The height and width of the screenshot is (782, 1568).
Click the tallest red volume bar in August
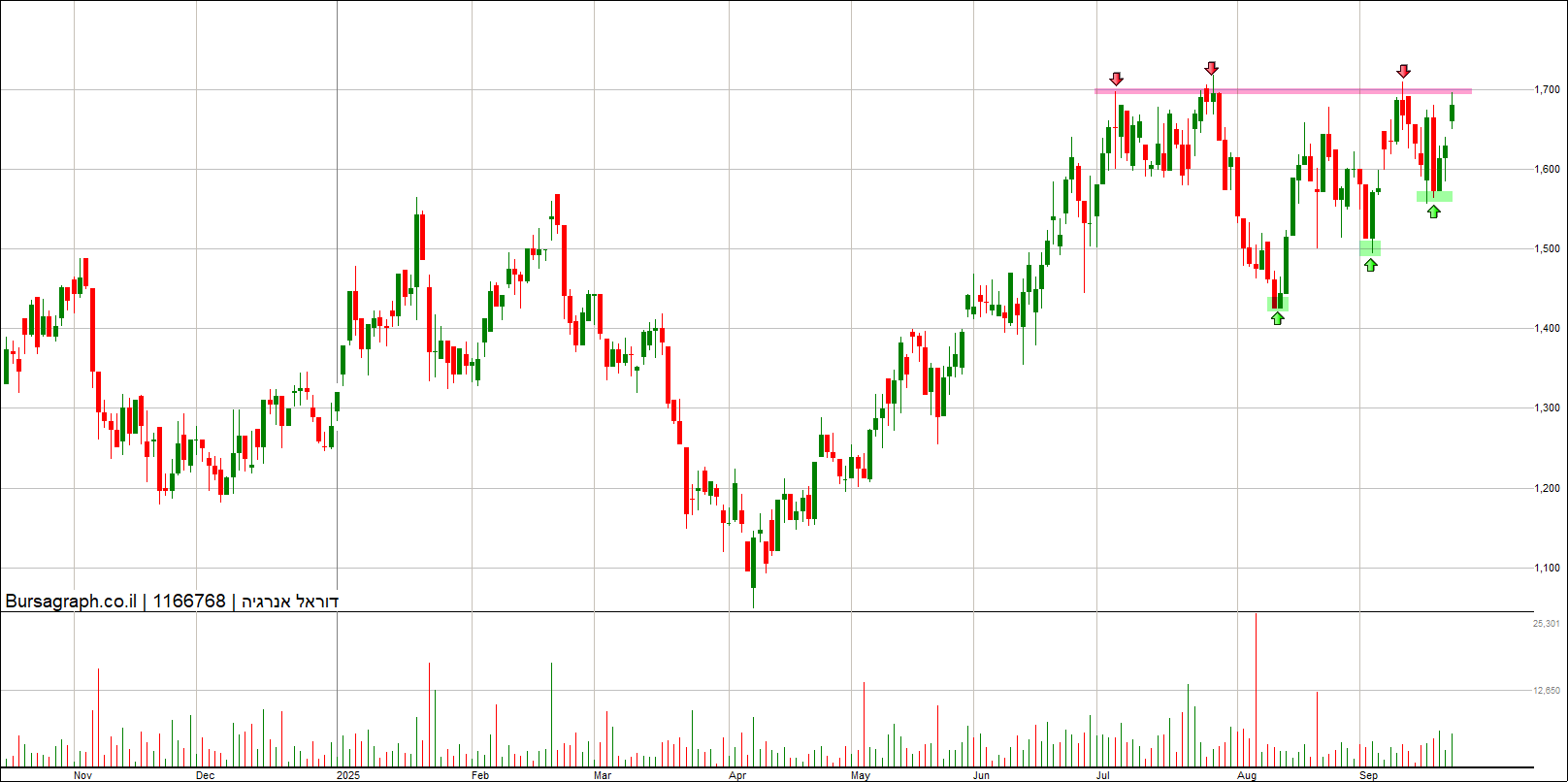click(1256, 690)
